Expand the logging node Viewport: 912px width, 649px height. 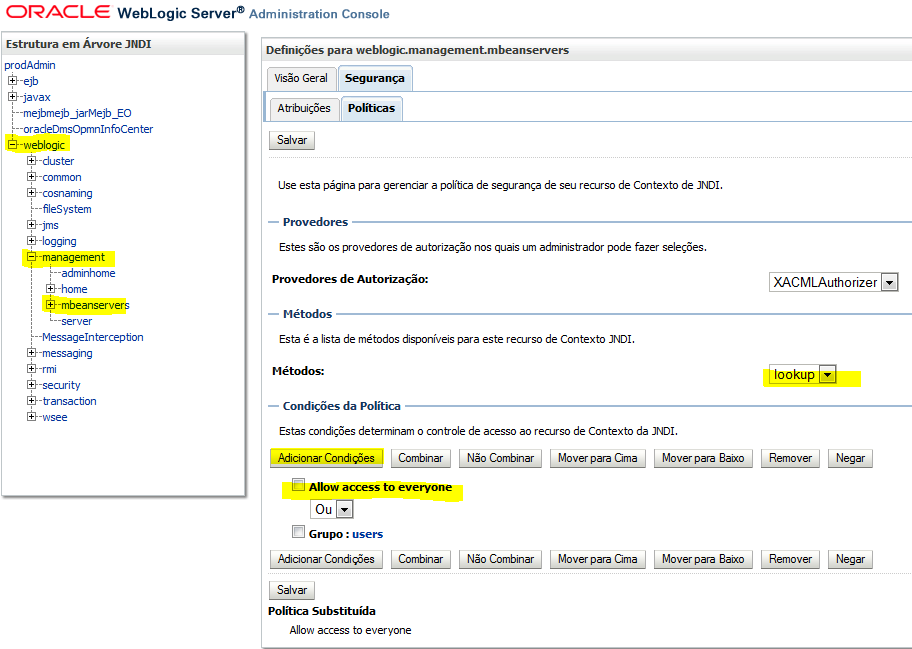31,240
